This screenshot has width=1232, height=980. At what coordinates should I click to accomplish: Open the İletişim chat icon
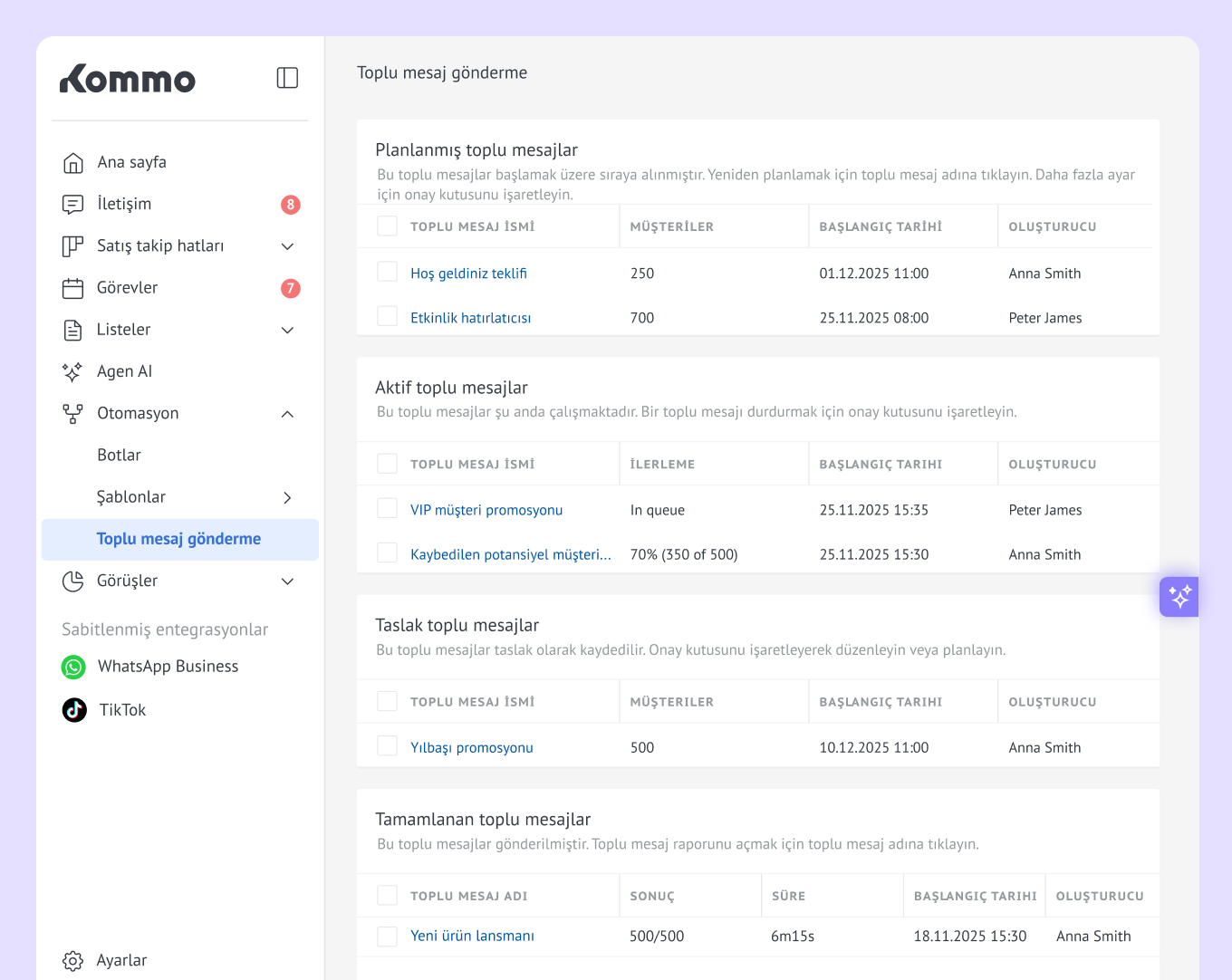click(73, 205)
